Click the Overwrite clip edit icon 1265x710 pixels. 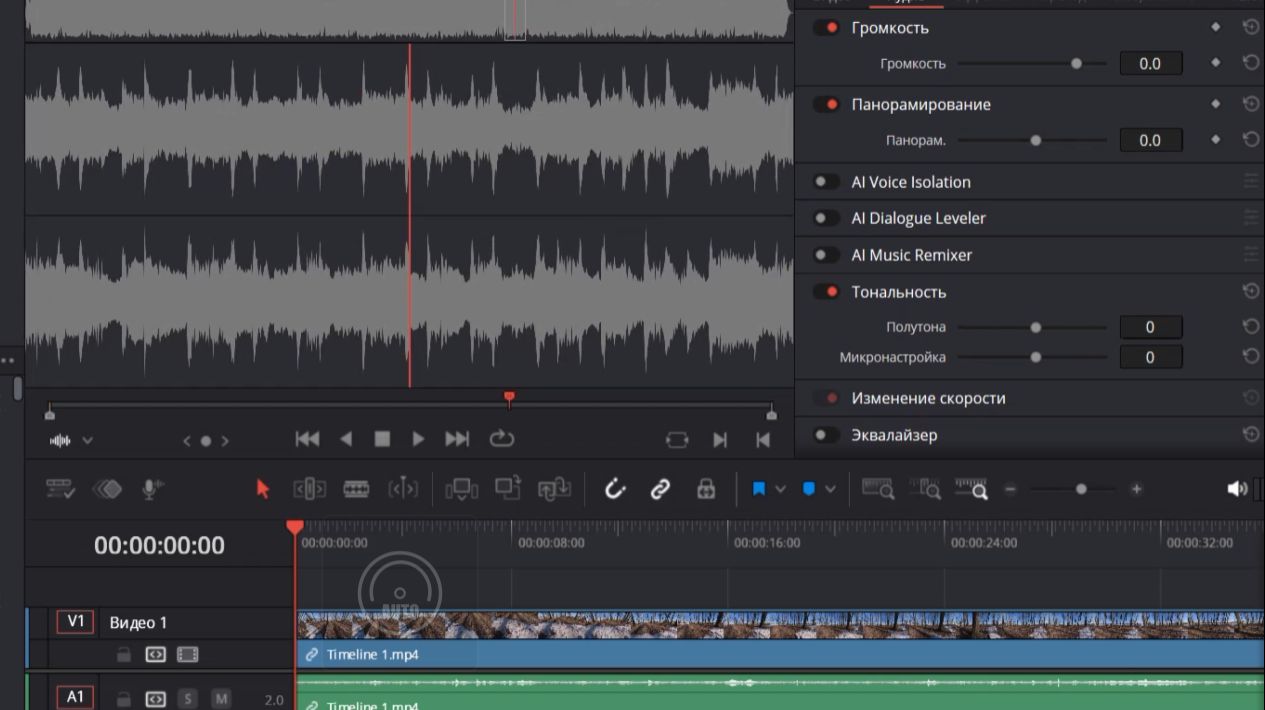508,489
